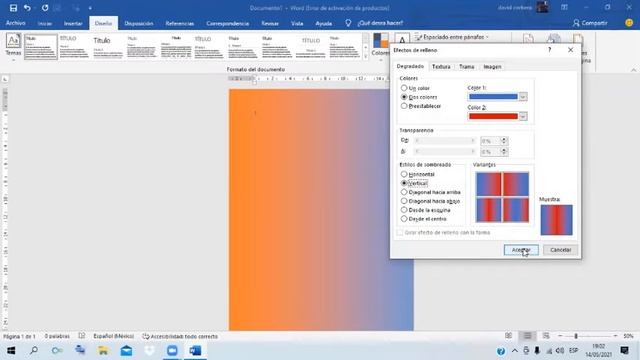Click the Compartir share button
Image resolution: width=640 pixels, height=360 pixels.
[590, 23]
